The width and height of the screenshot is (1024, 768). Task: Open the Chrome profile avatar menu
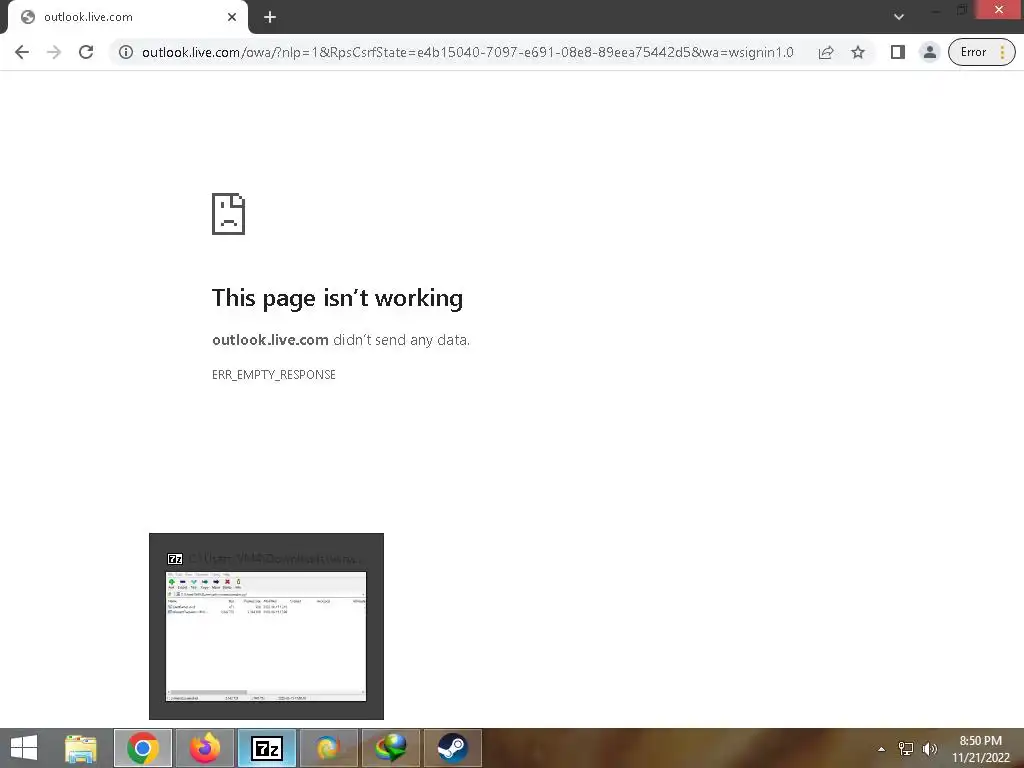point(929,52)
